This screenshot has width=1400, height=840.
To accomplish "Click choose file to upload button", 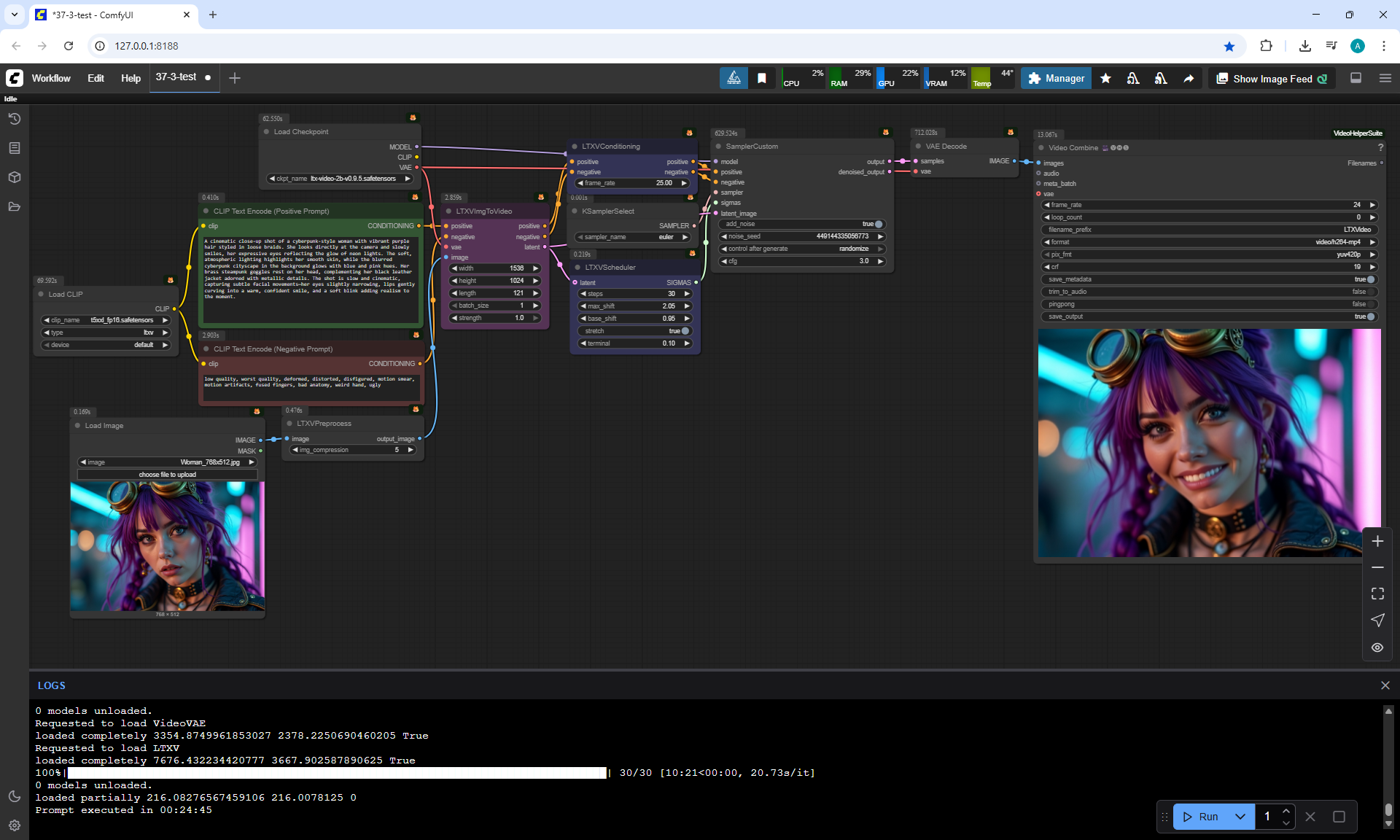I will [x=168, y=475].
